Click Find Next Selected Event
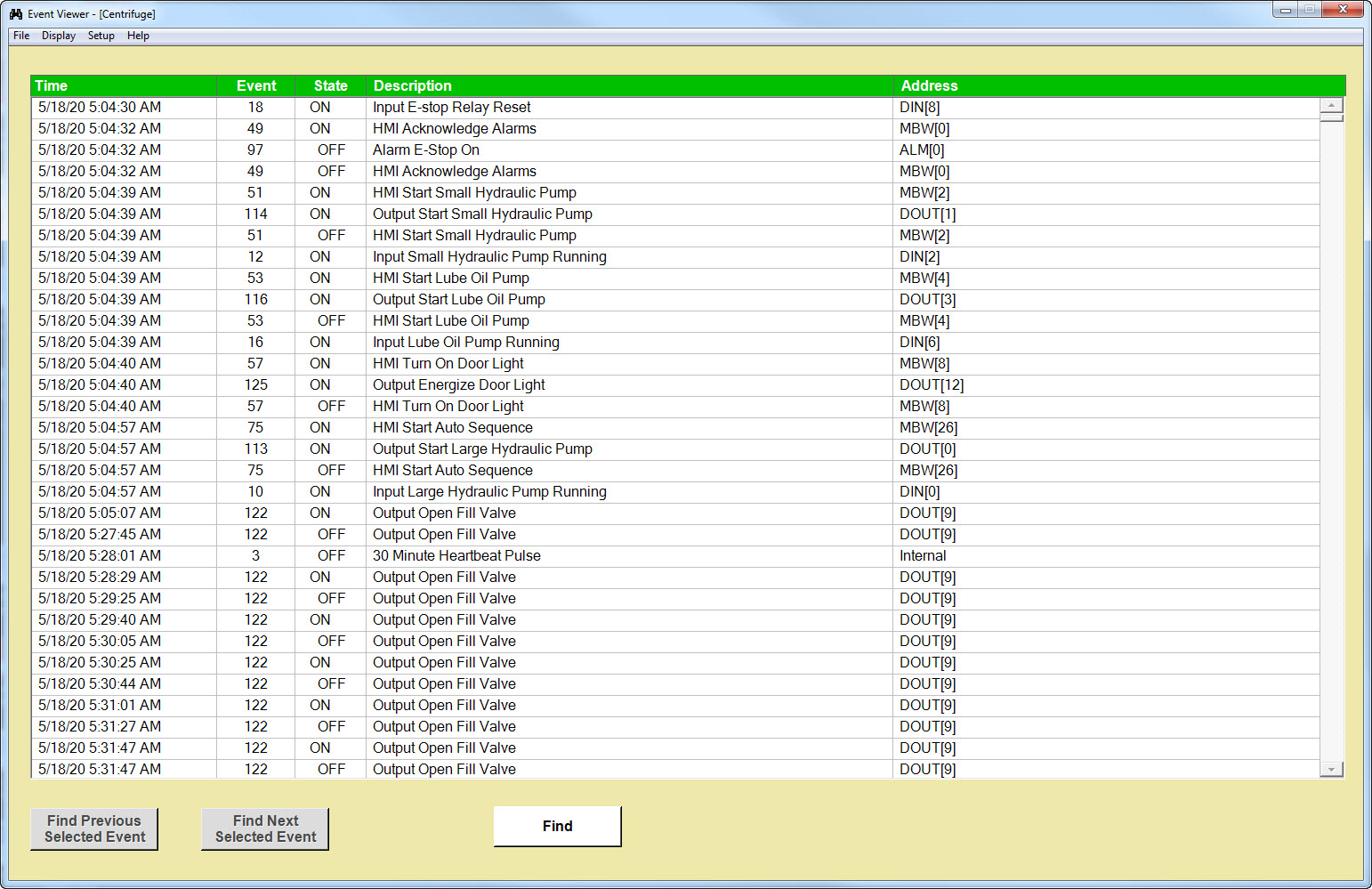 point(264,828)
